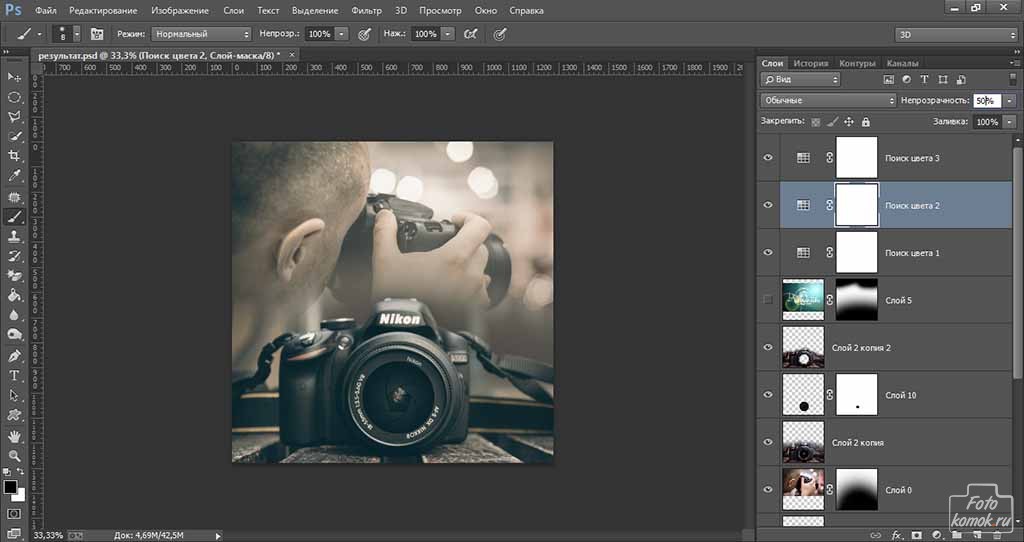The height and width of the screenshot is (542, 1024).
Task: Open the Brush panel toggle icon
Action: (x=97, y=34)
